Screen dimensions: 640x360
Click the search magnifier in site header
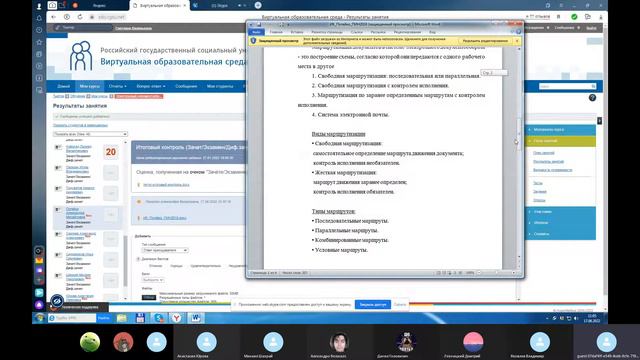(x=593, y=86)
